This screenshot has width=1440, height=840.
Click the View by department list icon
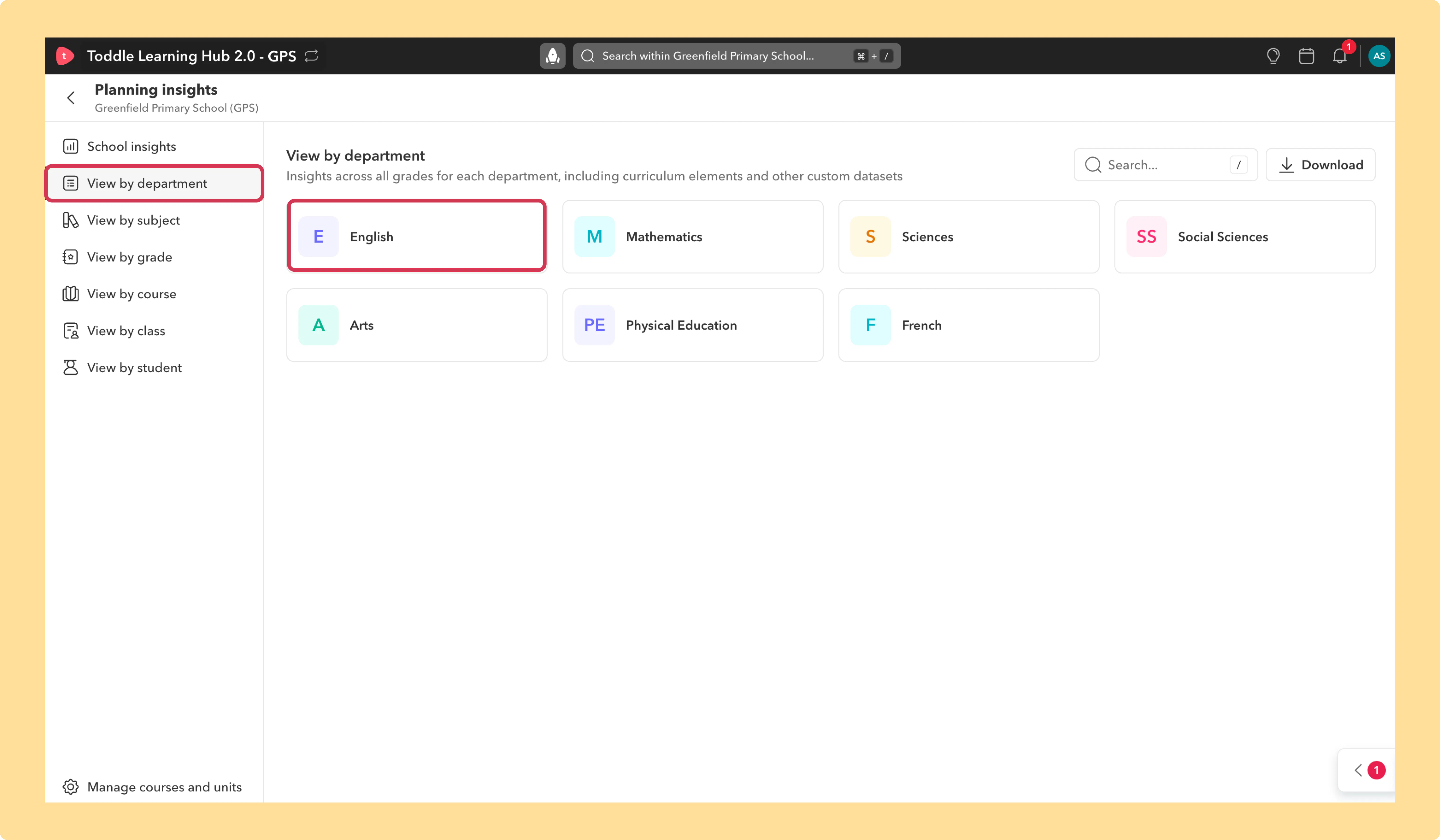(70, 184)
